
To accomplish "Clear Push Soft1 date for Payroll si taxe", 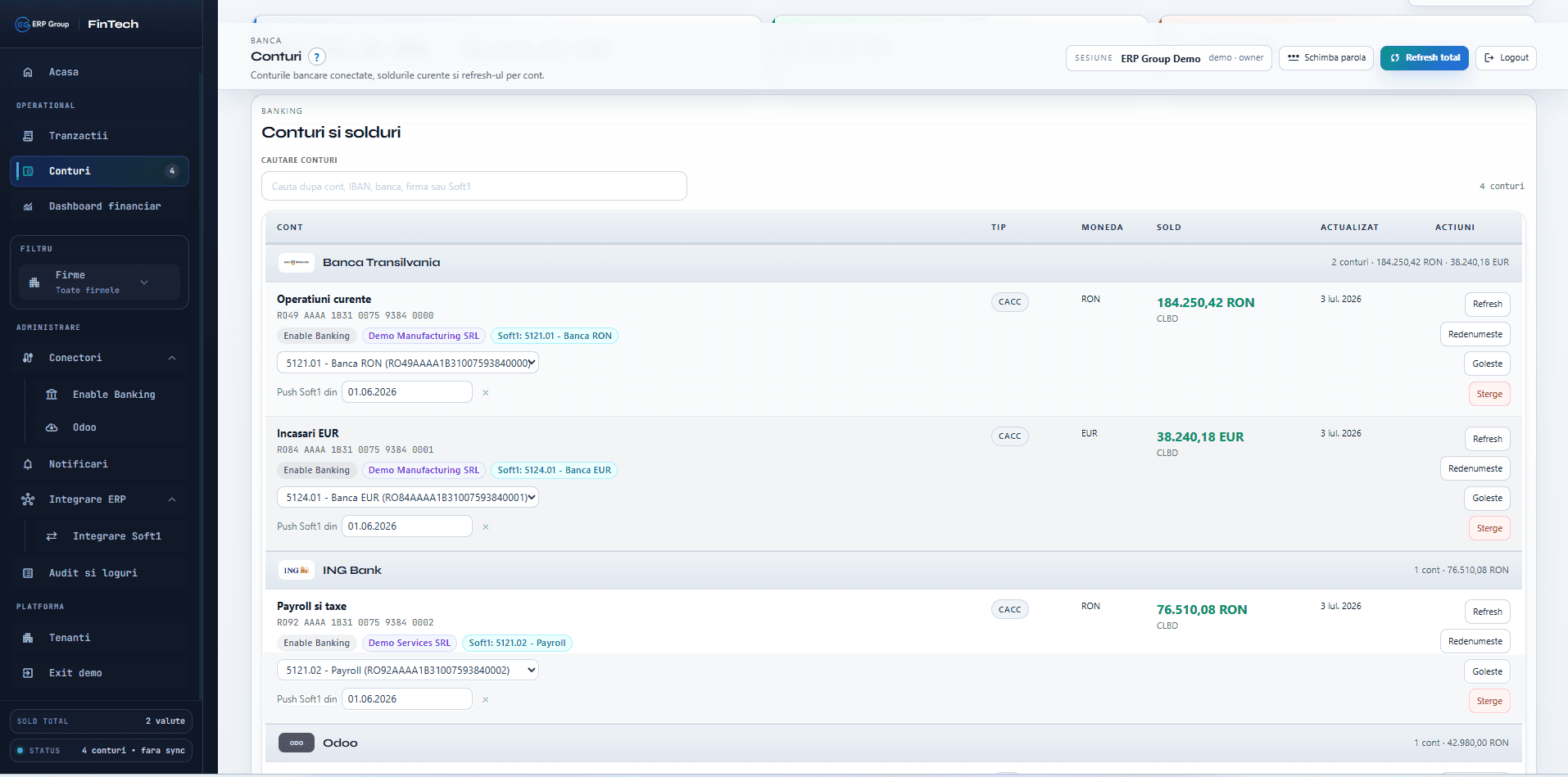I will coord(486,700).
